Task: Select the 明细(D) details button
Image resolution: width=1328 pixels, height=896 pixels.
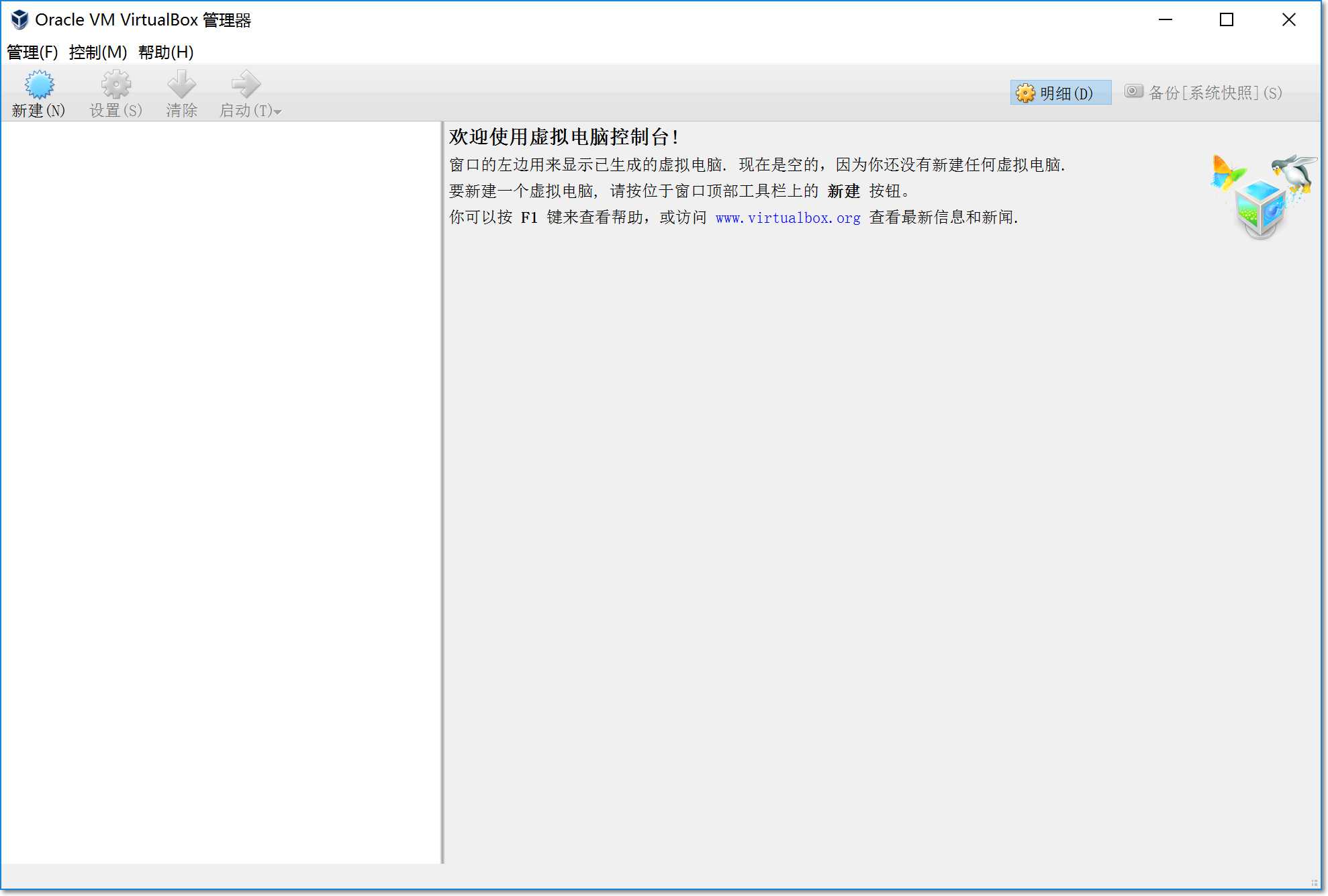Action: pos(1061,93)
